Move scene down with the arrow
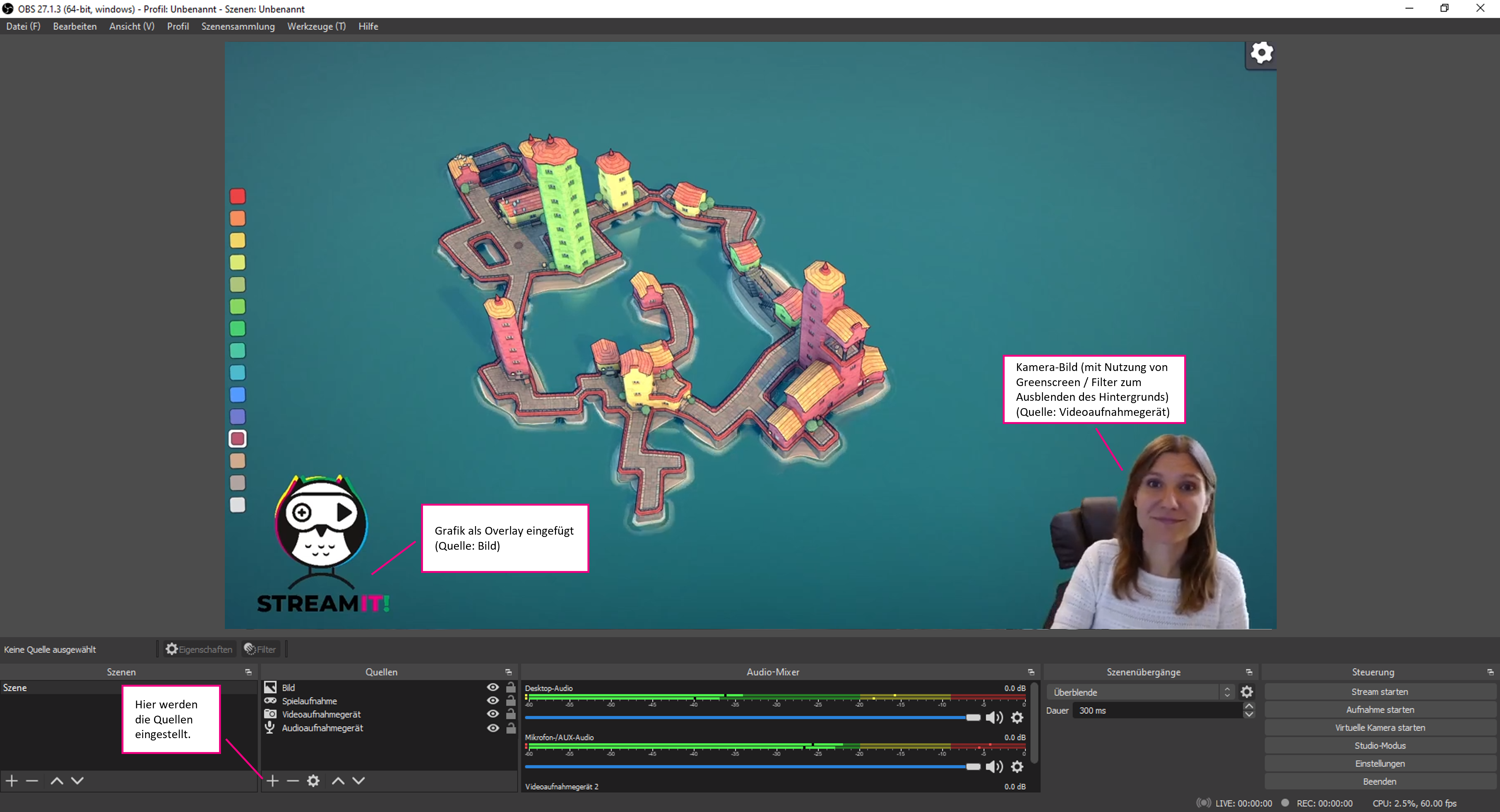This screenshot has height=812, width=1500. click(x=77, y=781)
